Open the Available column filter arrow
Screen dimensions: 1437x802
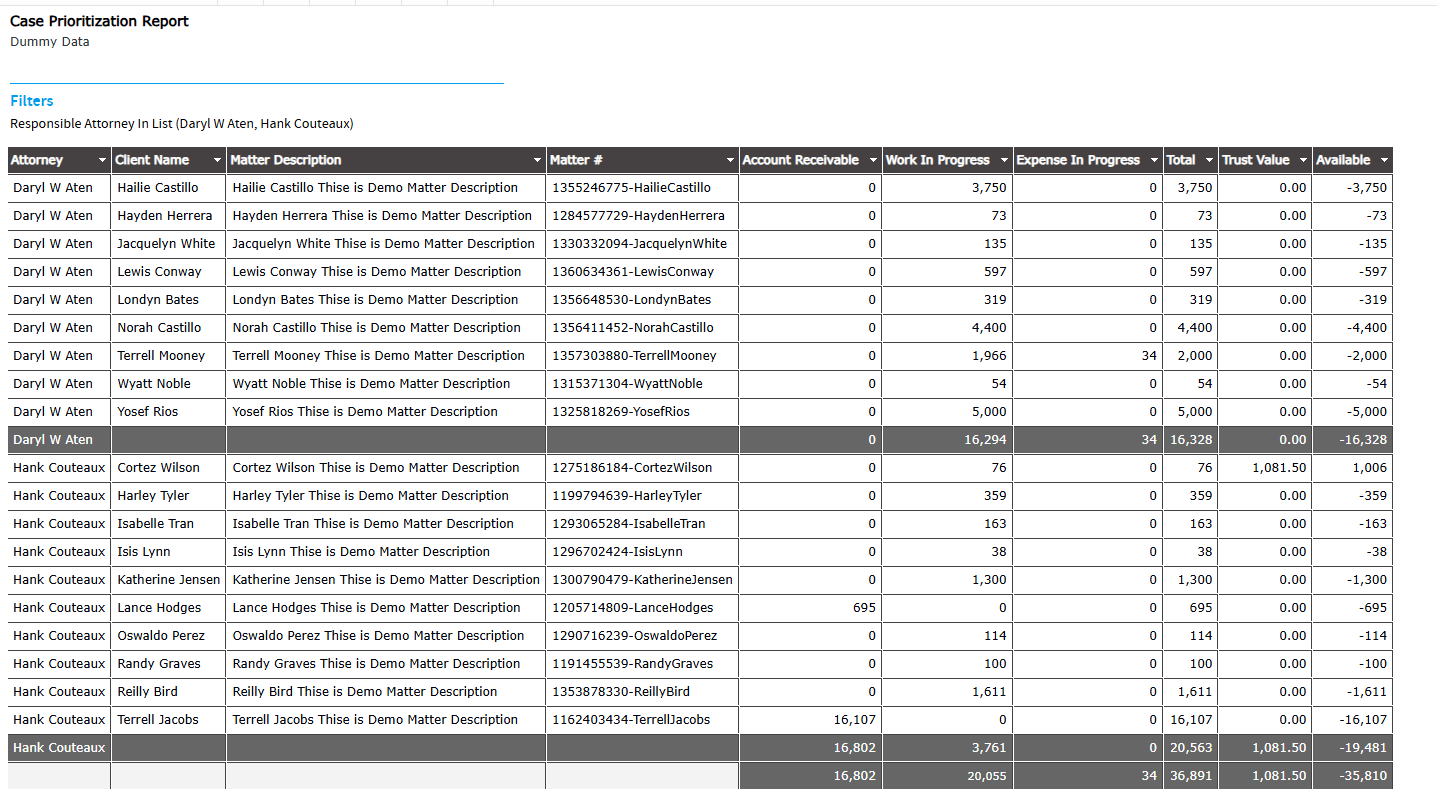coord(1384,161)
